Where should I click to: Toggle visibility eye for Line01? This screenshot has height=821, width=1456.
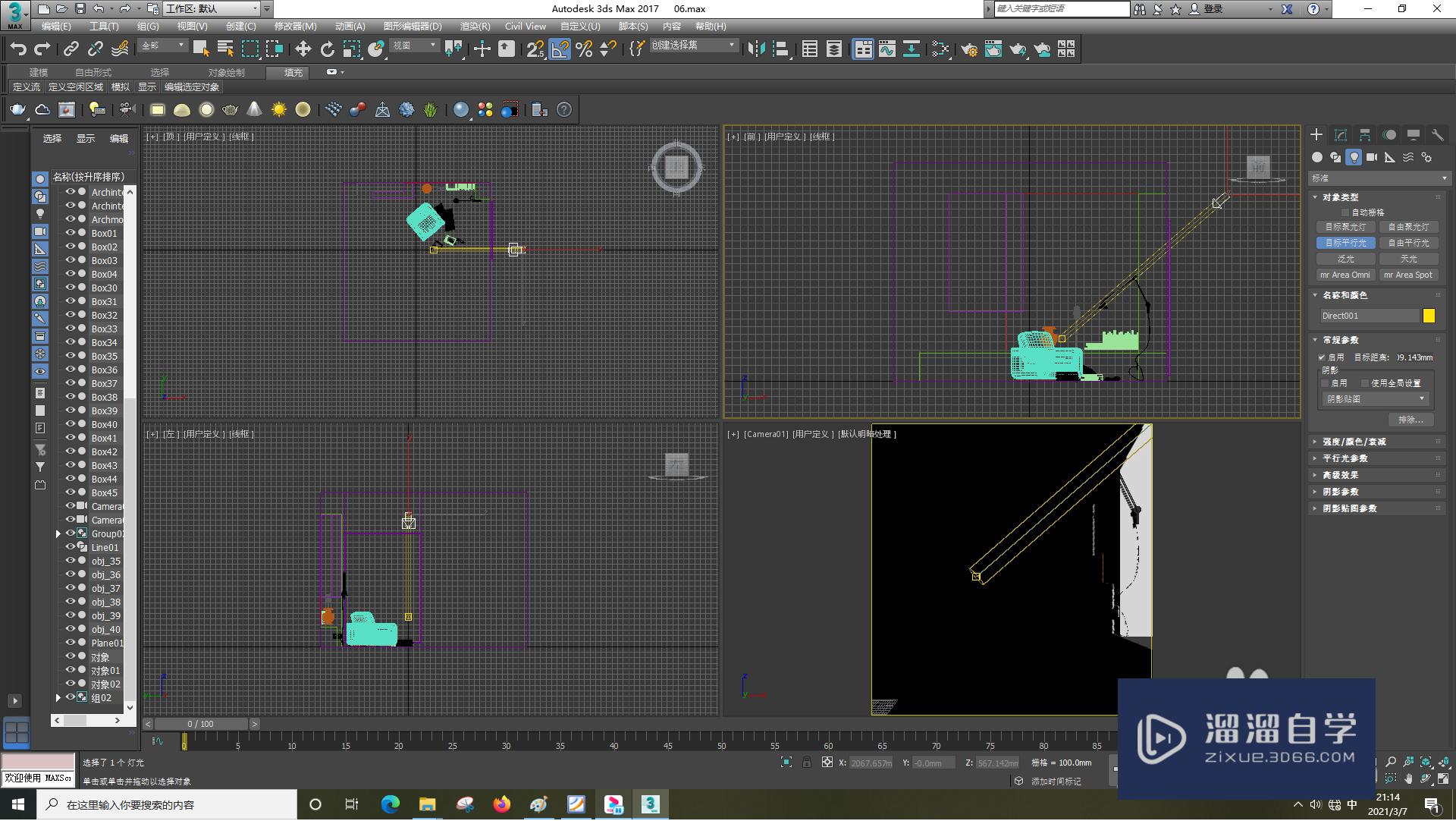70,547
